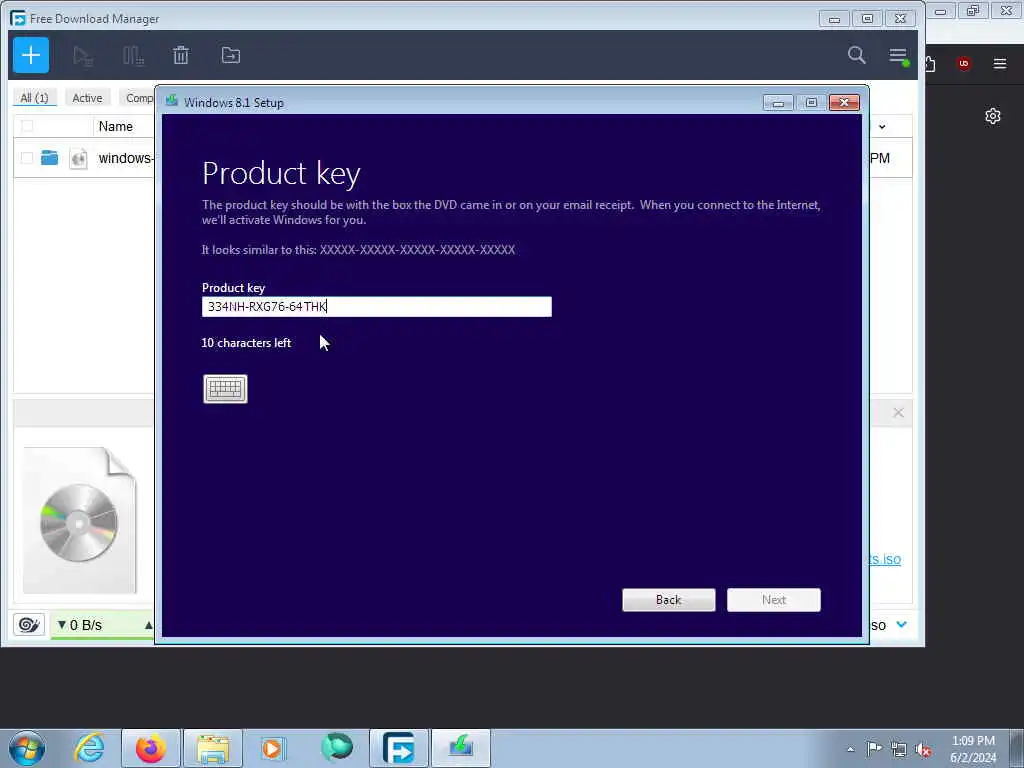Close the download details panel
The image size is (1024, 768).
click(899, 413)
